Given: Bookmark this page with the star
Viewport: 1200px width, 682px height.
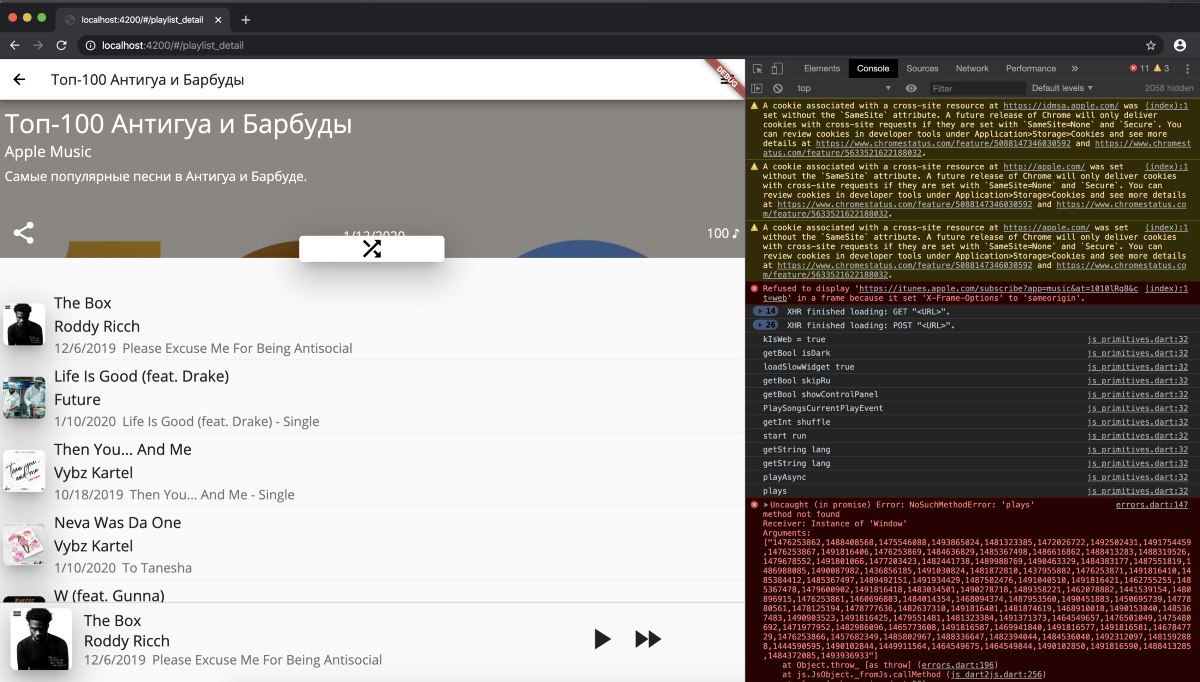Looking at the screenshot, I should coord(1151,45).
